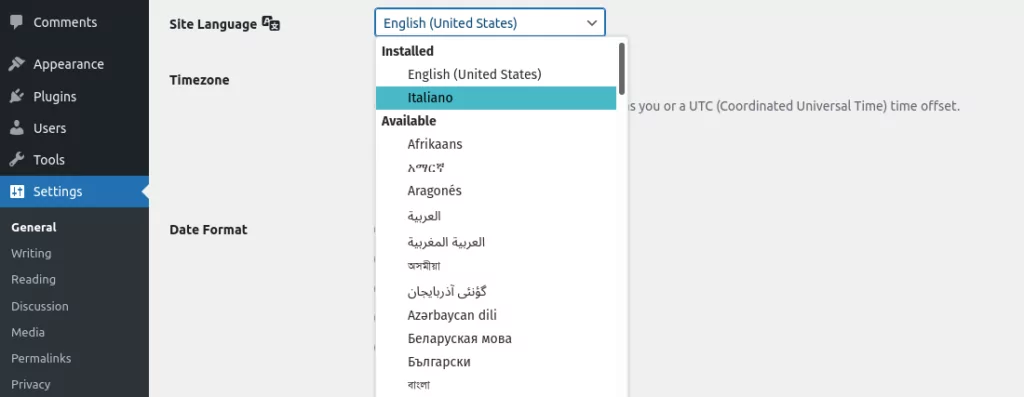Select العربية المغربية language option
This screenshot has width=1024, height=397.
click(496, 242)
